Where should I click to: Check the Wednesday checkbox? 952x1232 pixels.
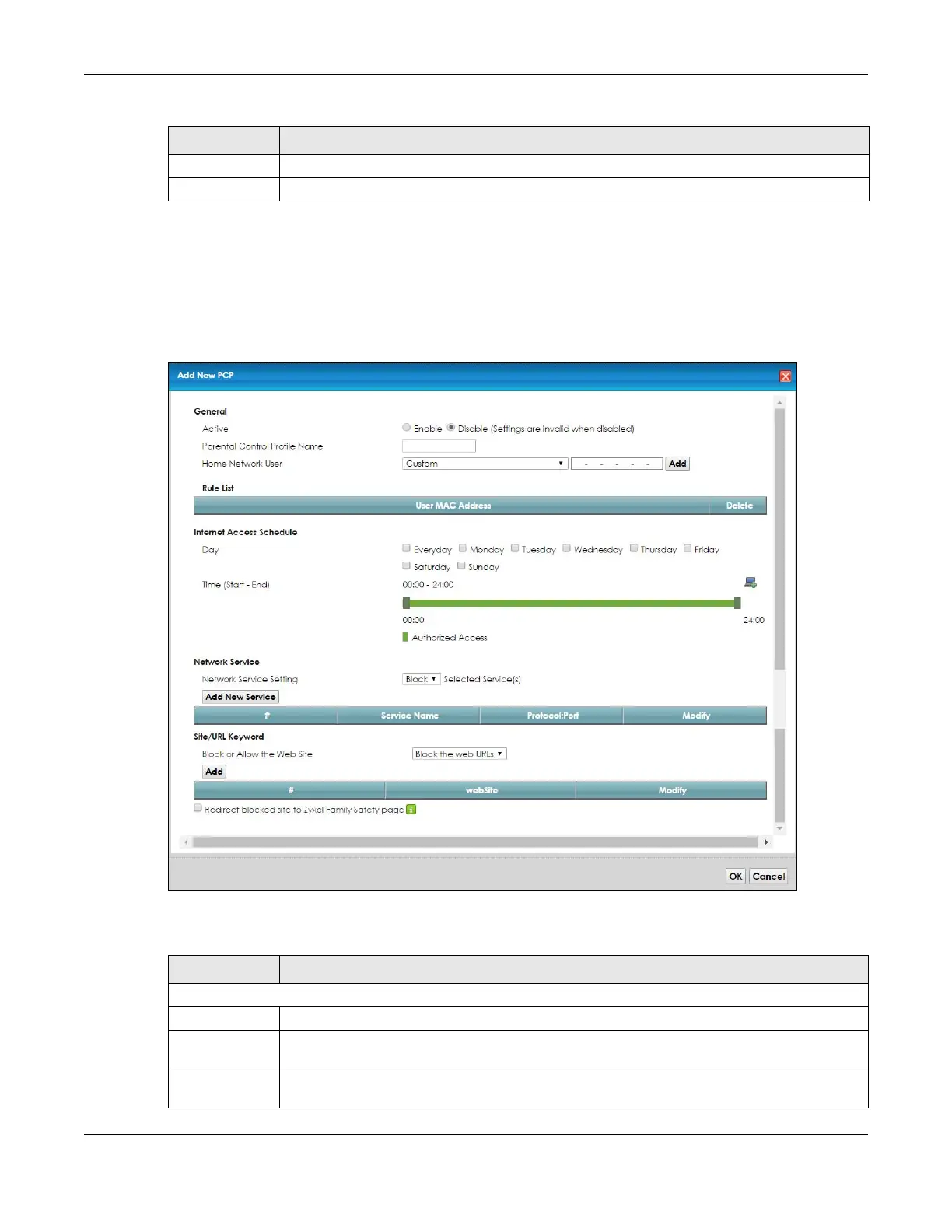[x=567, y=548]
